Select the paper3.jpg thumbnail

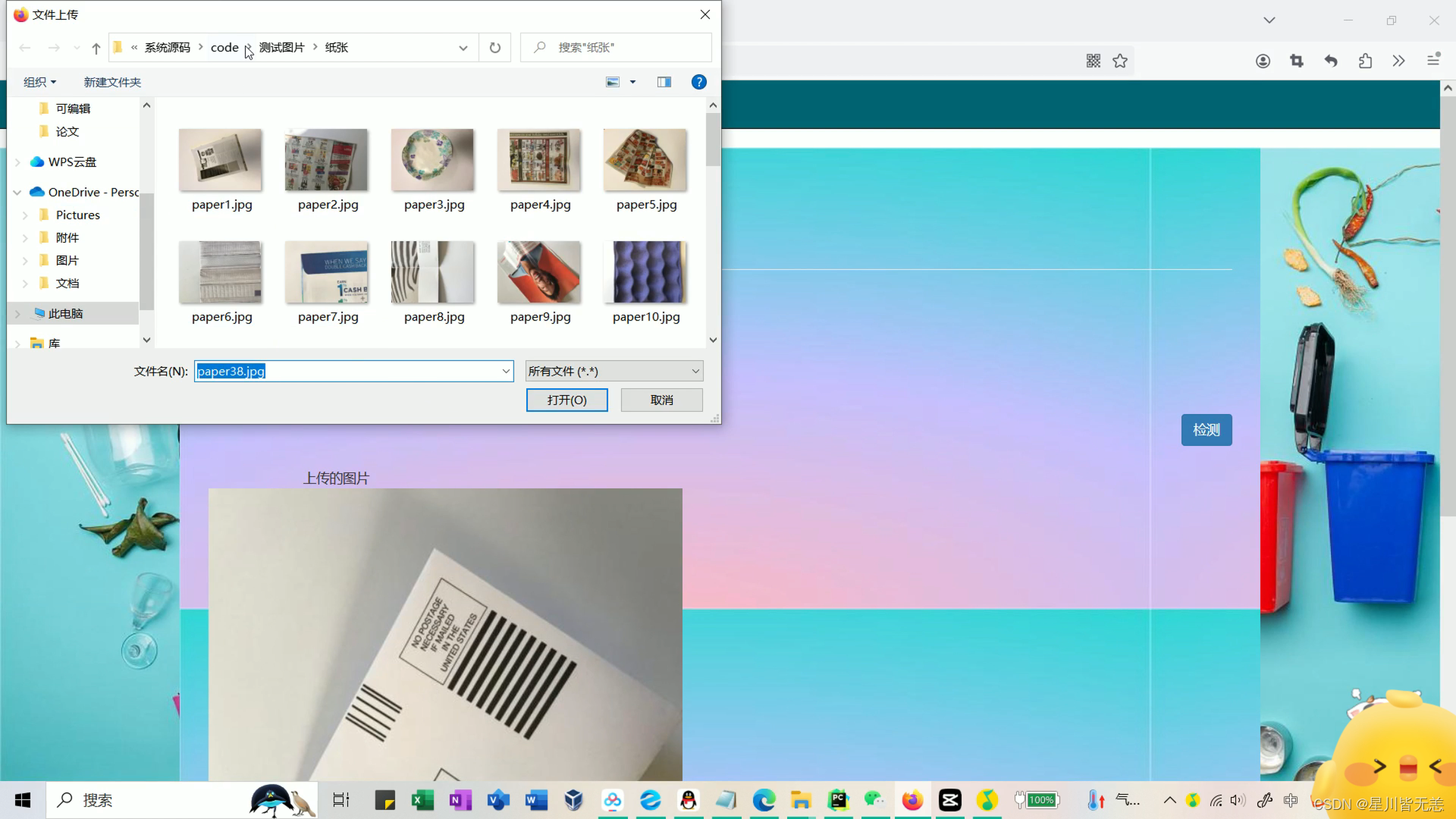(x=433, y=160)
